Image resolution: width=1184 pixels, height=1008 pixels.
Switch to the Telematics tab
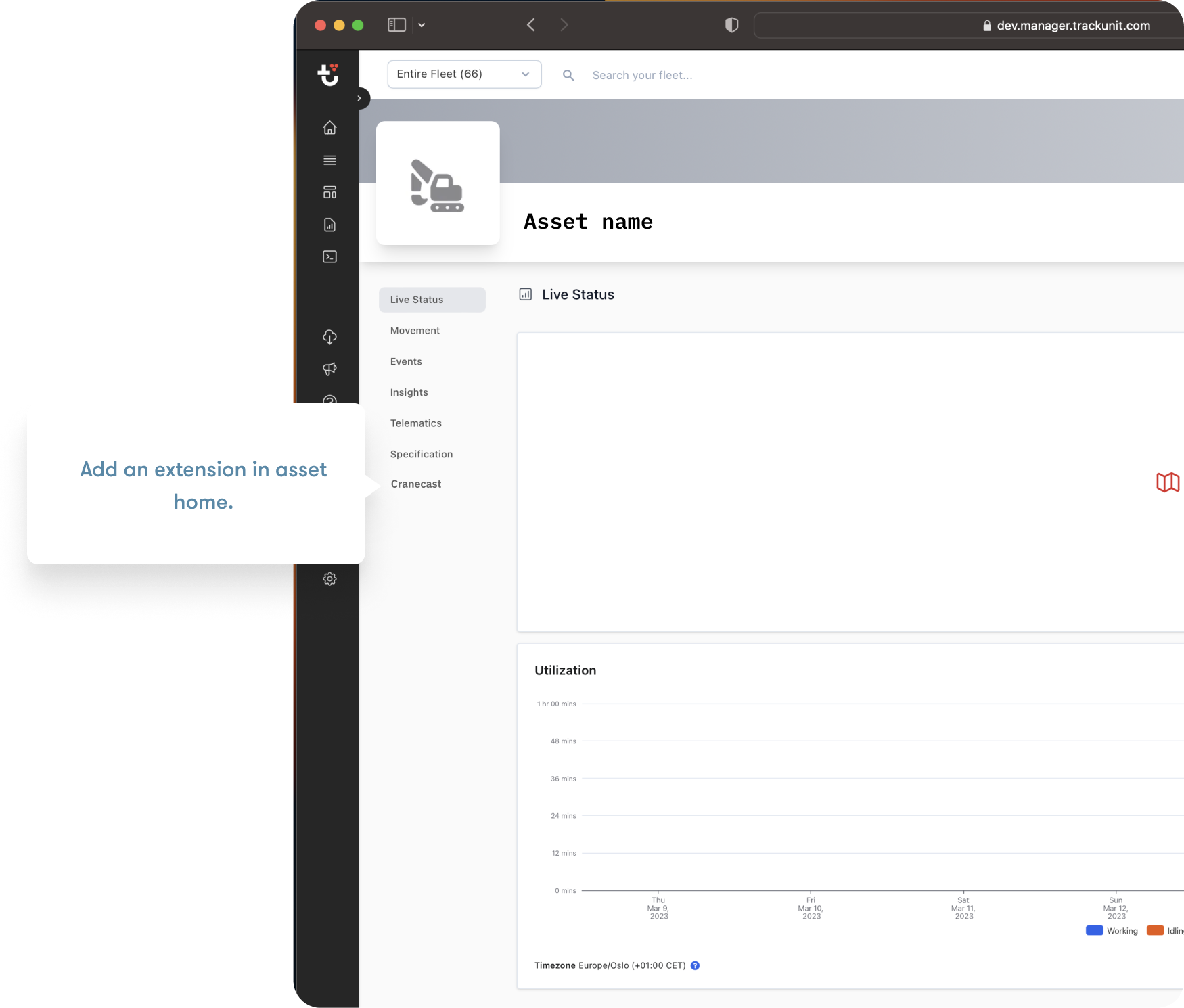tap(415, 423)
